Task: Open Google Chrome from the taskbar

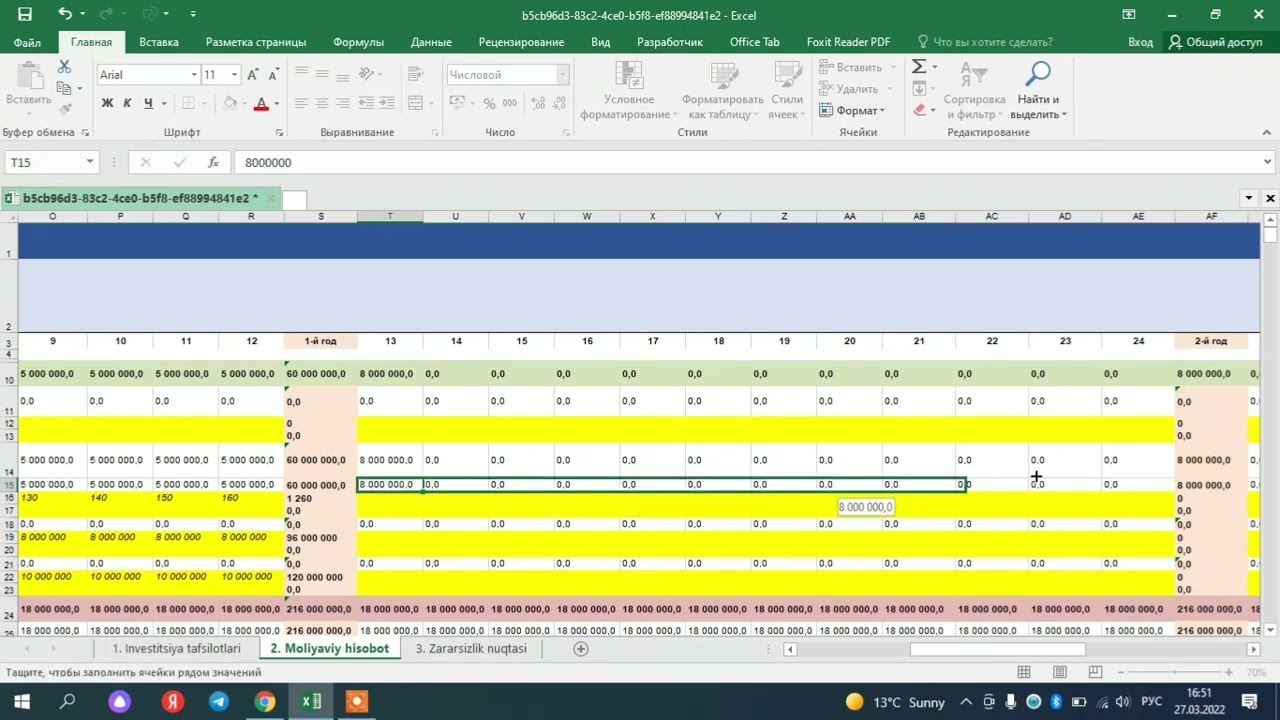Action: [265, 702]
